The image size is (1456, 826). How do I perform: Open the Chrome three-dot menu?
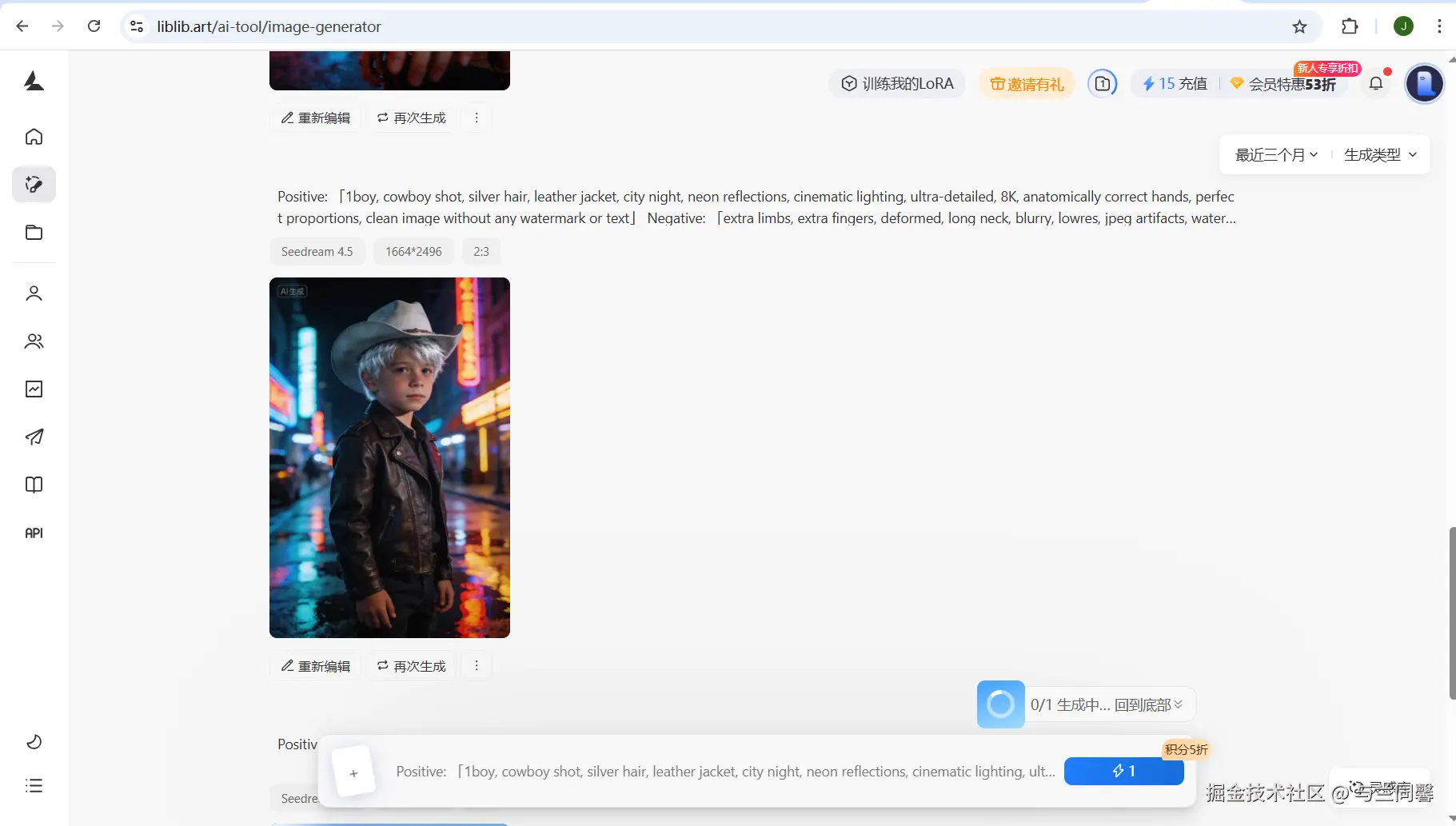(1439, 26)
